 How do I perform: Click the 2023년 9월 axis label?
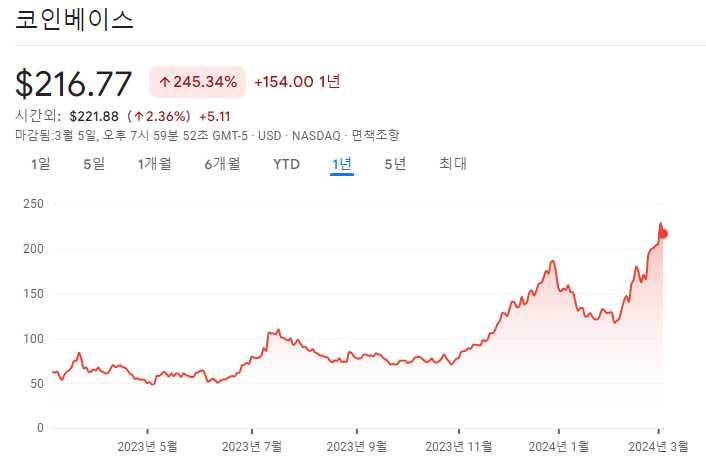(357, 446)
